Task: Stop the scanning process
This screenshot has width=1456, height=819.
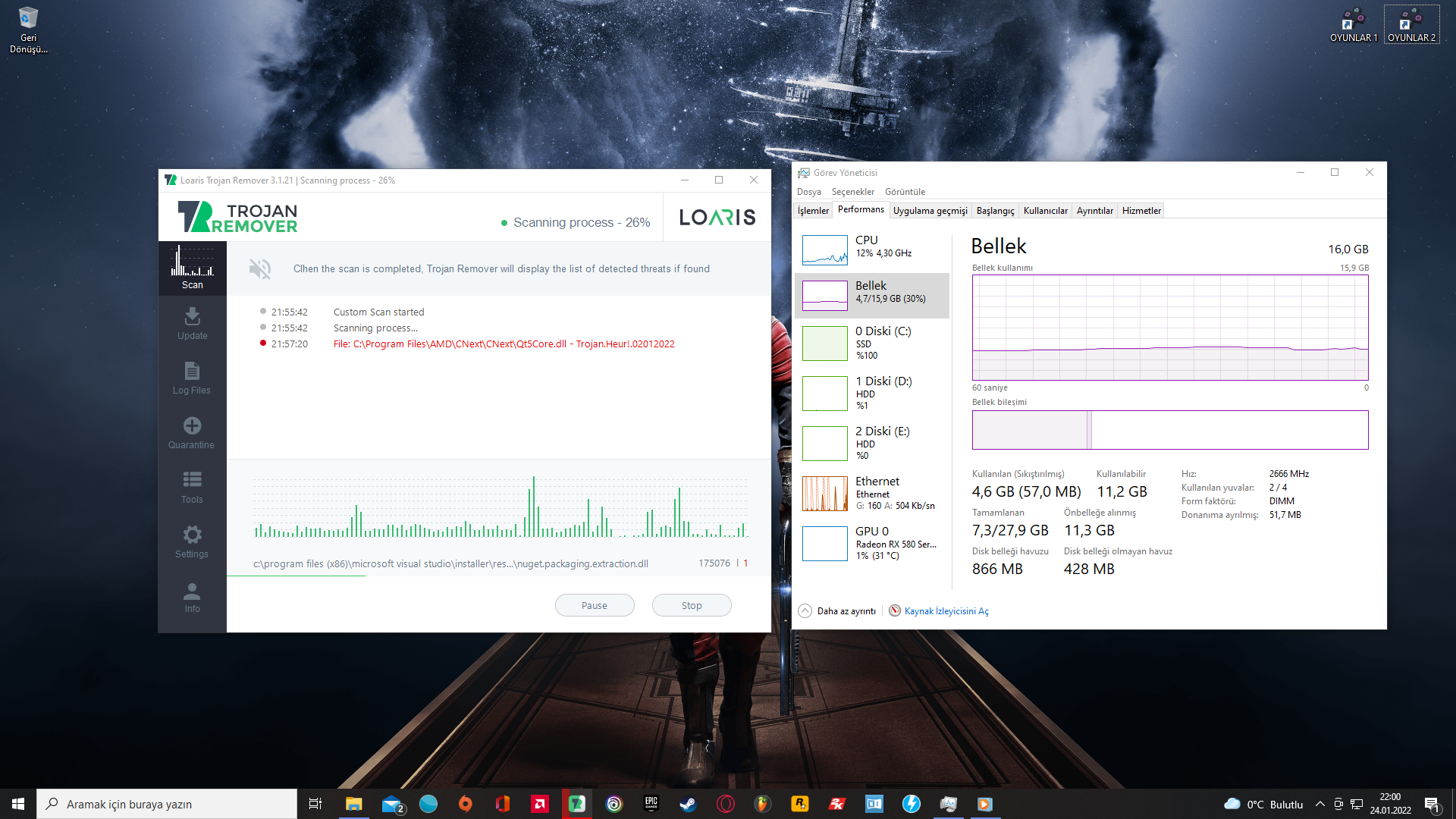Action: (x=691, y=605)
